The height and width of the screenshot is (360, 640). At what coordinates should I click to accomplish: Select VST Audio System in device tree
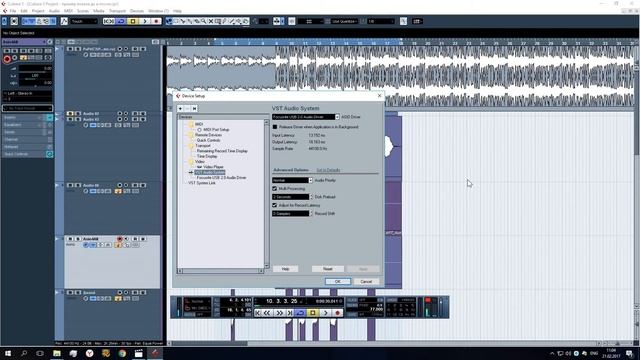coord(210,172)
